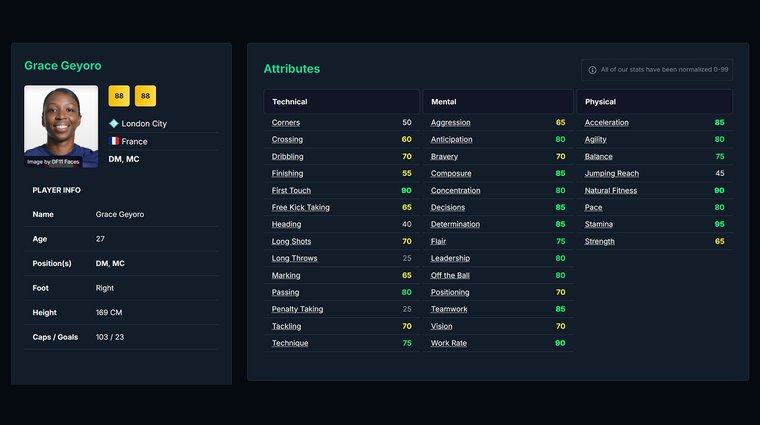The image size is (760, 425).
Task: Click the Physical column header
Action: pos(600,102)
